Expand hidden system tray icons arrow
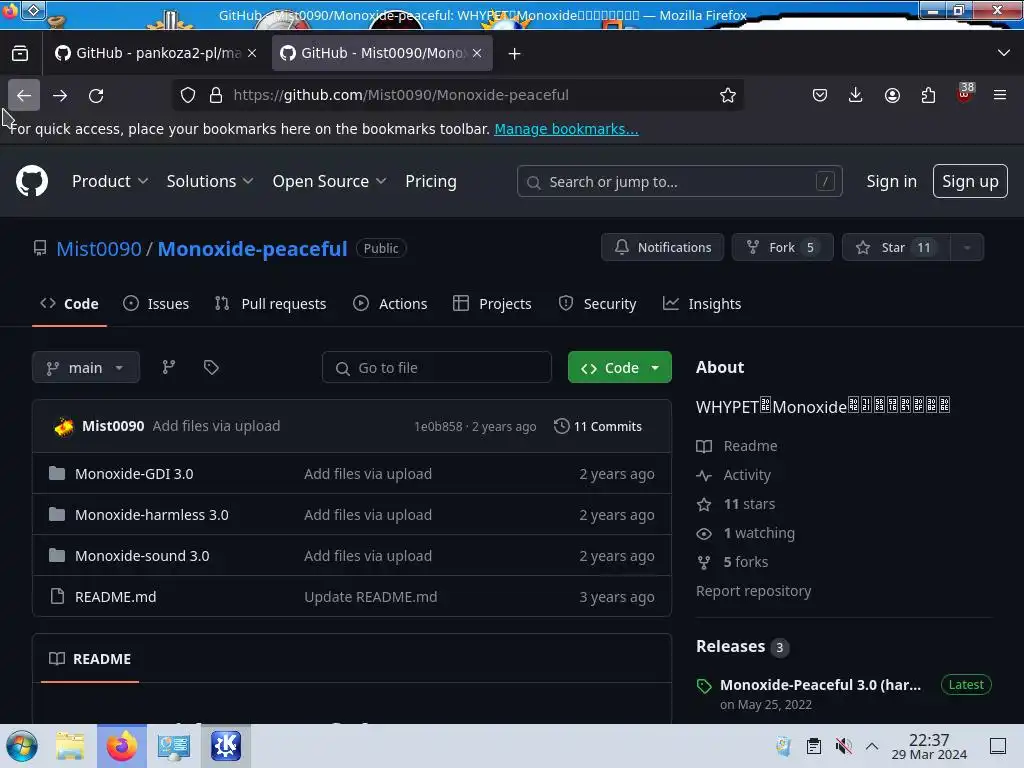The height and width of the screenshot is (768, 1024). tap(872, 746)
